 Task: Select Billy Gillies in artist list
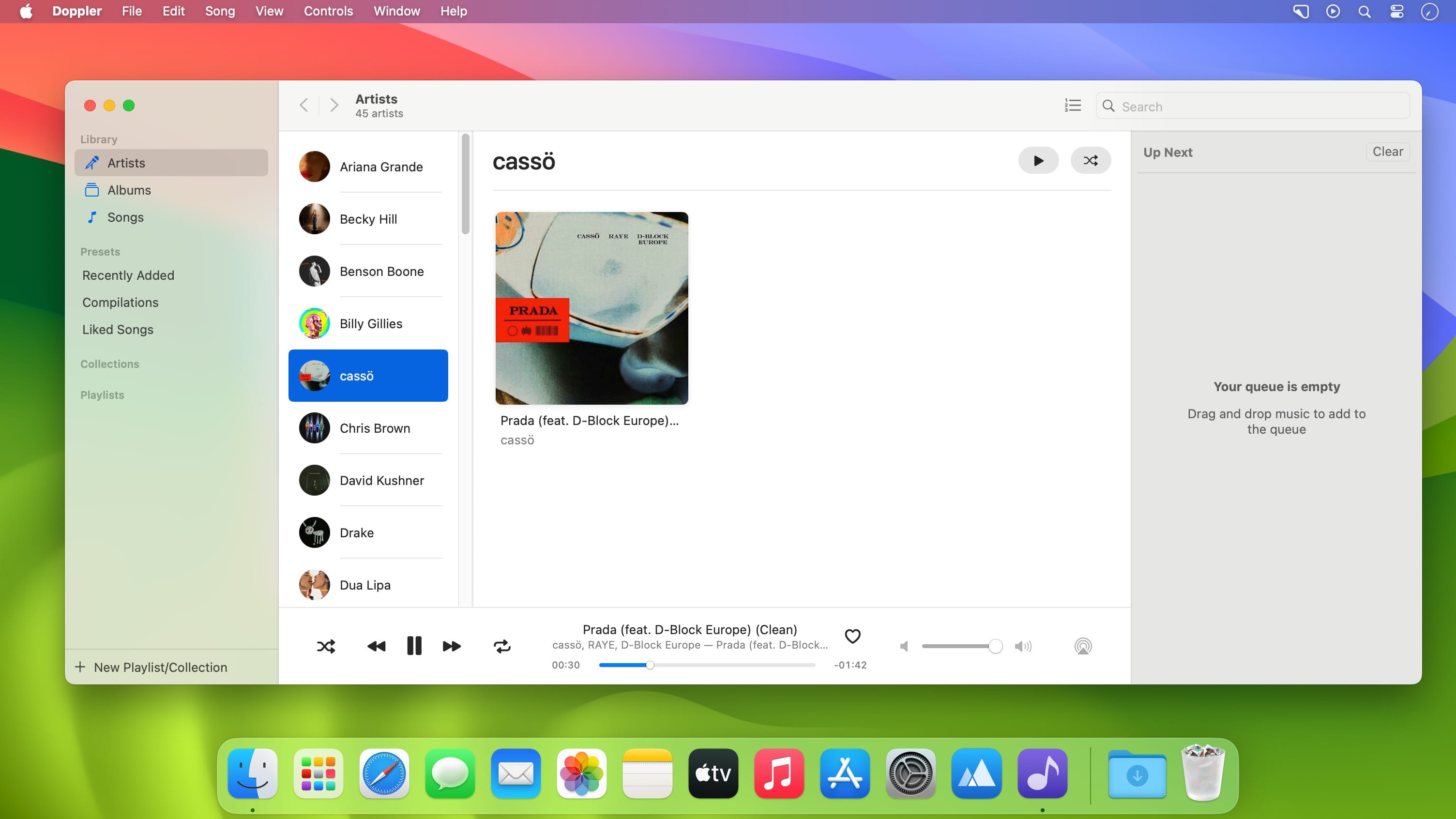(368, 323)
